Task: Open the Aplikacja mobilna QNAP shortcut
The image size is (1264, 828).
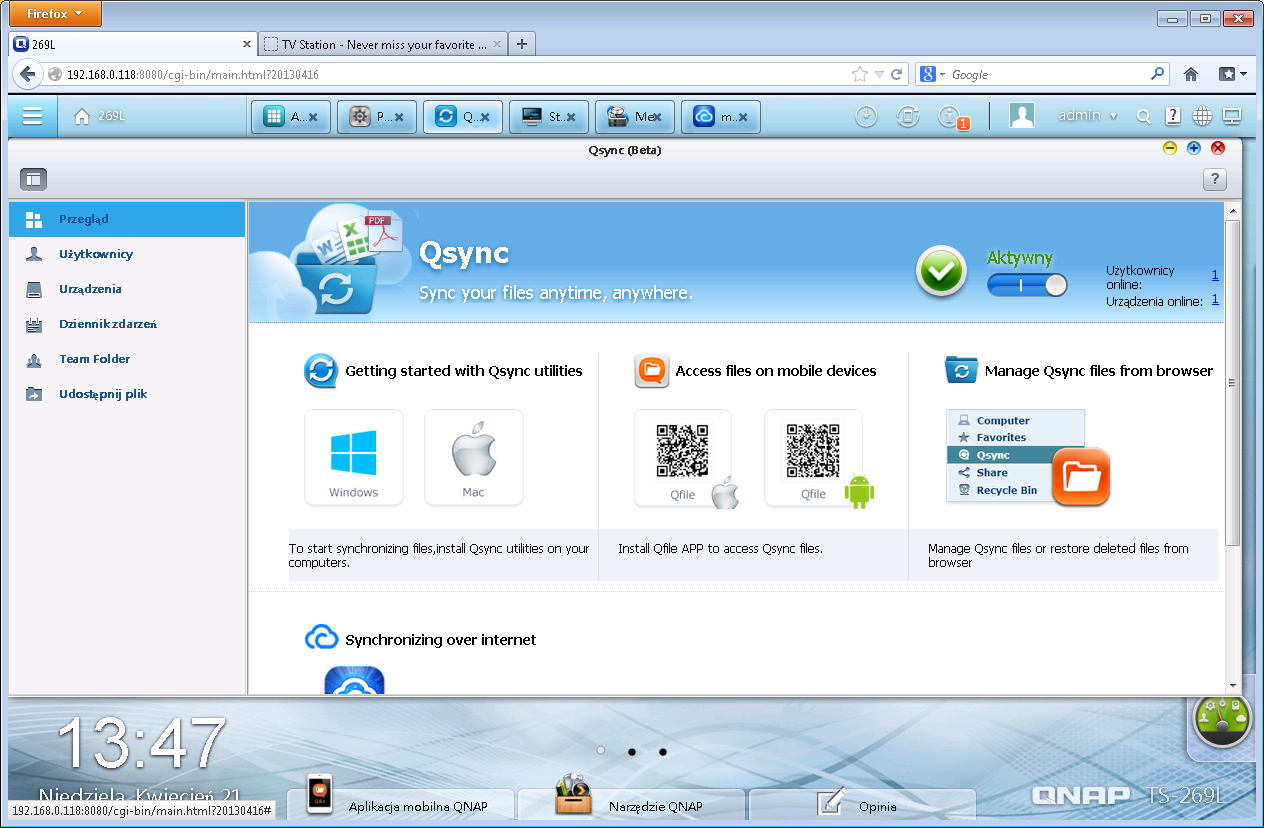Action: pyautogui.click(x=401, y=805)
